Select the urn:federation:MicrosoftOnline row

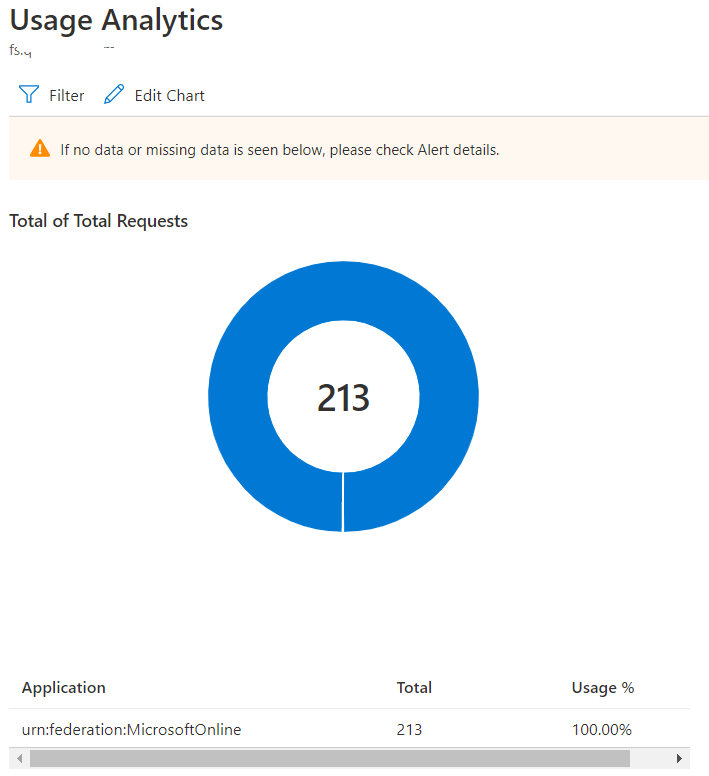pyautogui.click(x=131, y=730)
